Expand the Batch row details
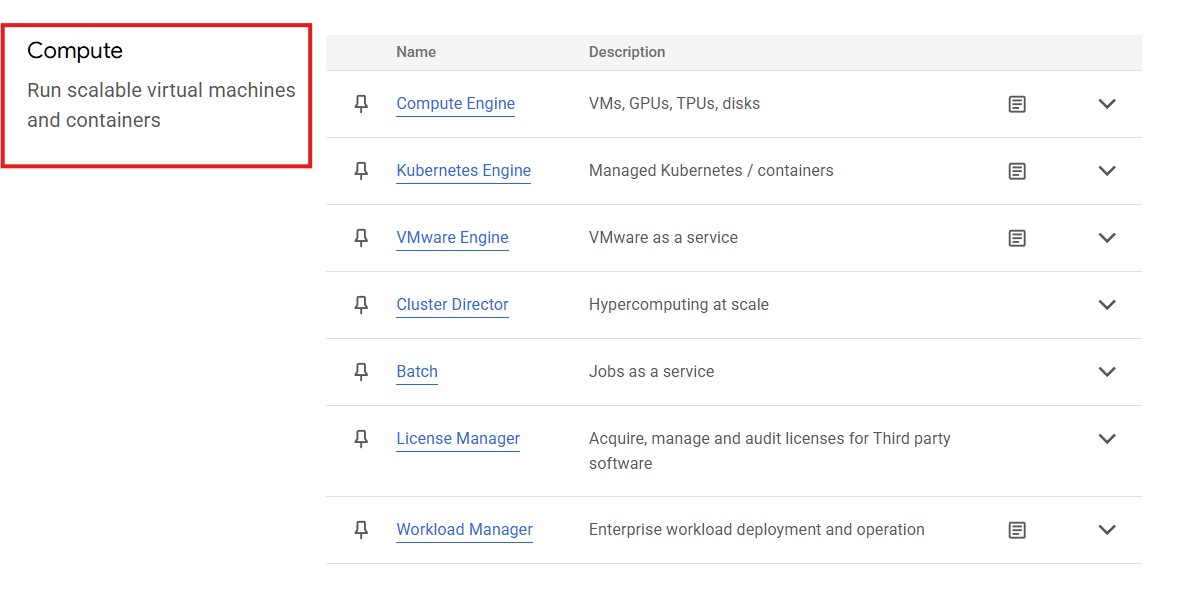 click(1106, 372)
